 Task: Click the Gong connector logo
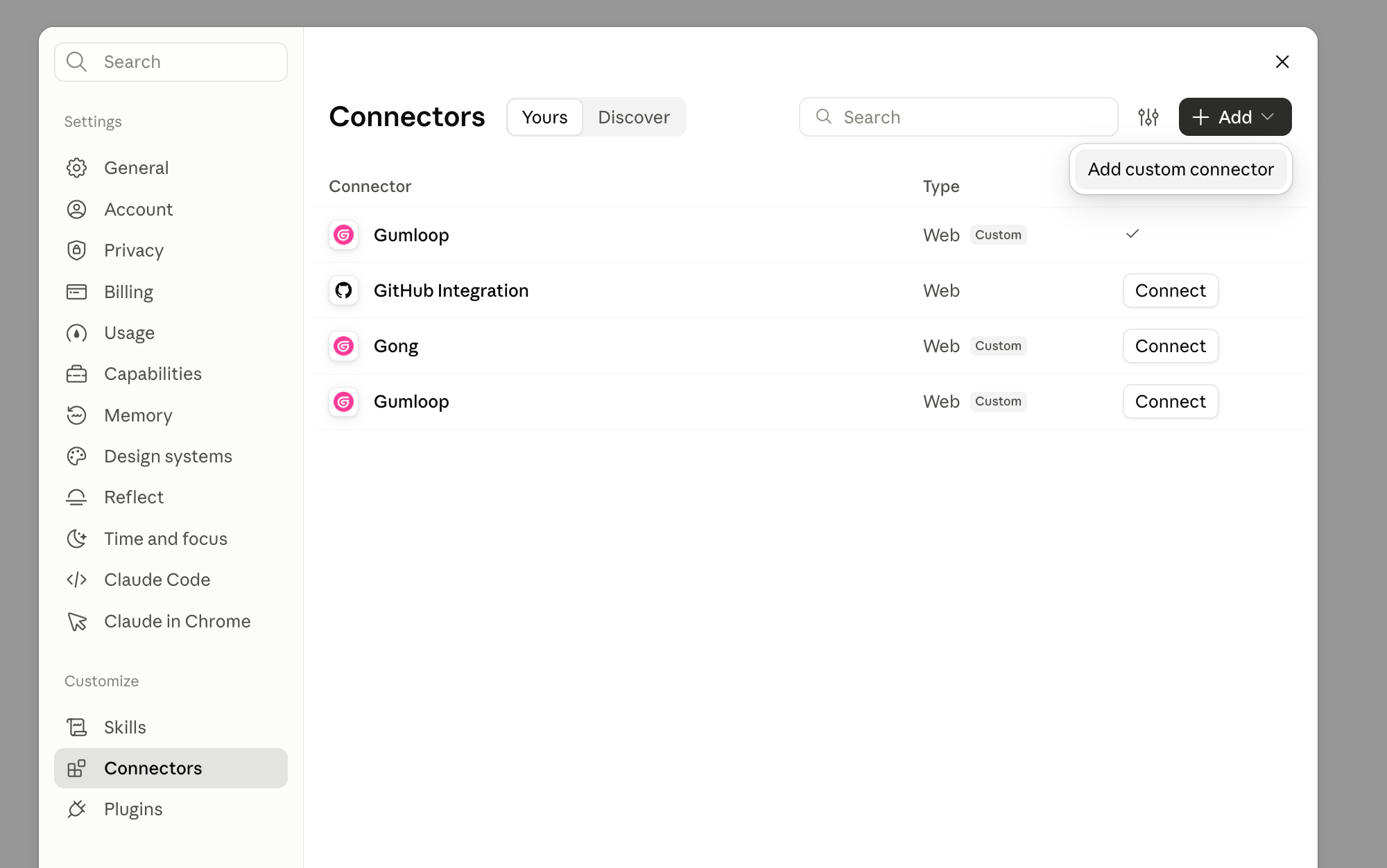point(343,346)
